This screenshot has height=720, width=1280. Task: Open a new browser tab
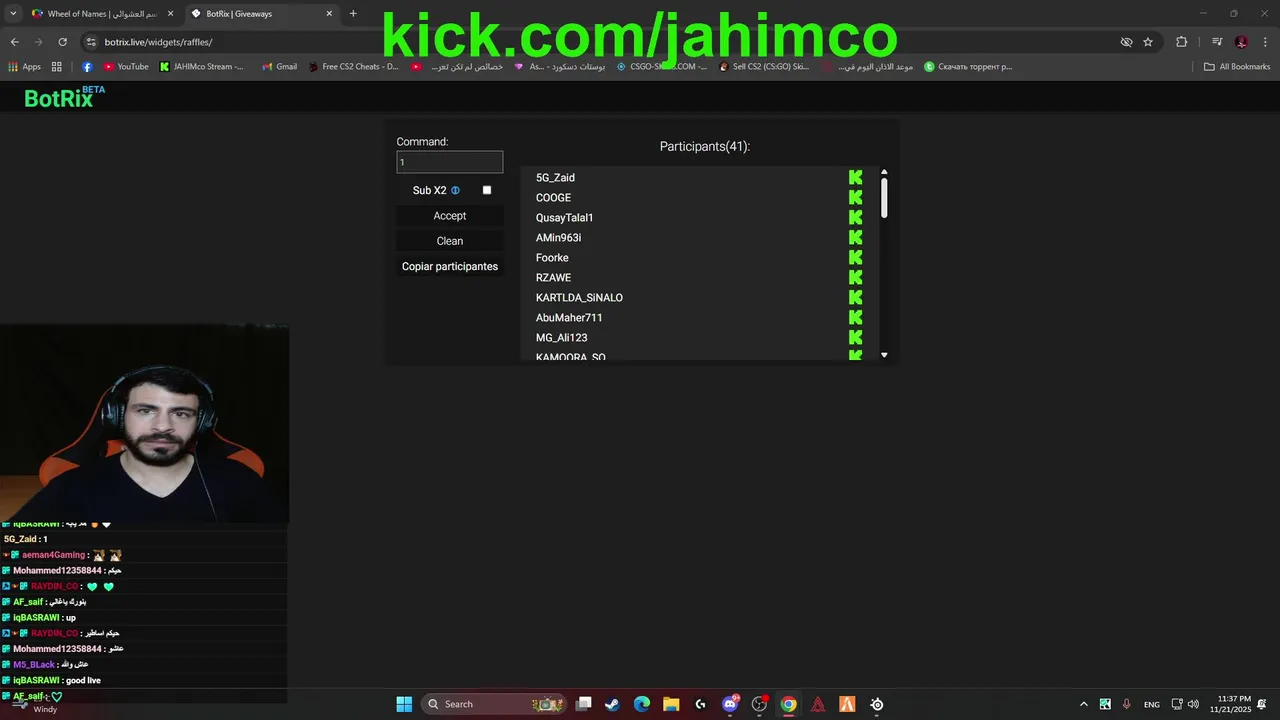click(x=353, y=14)
